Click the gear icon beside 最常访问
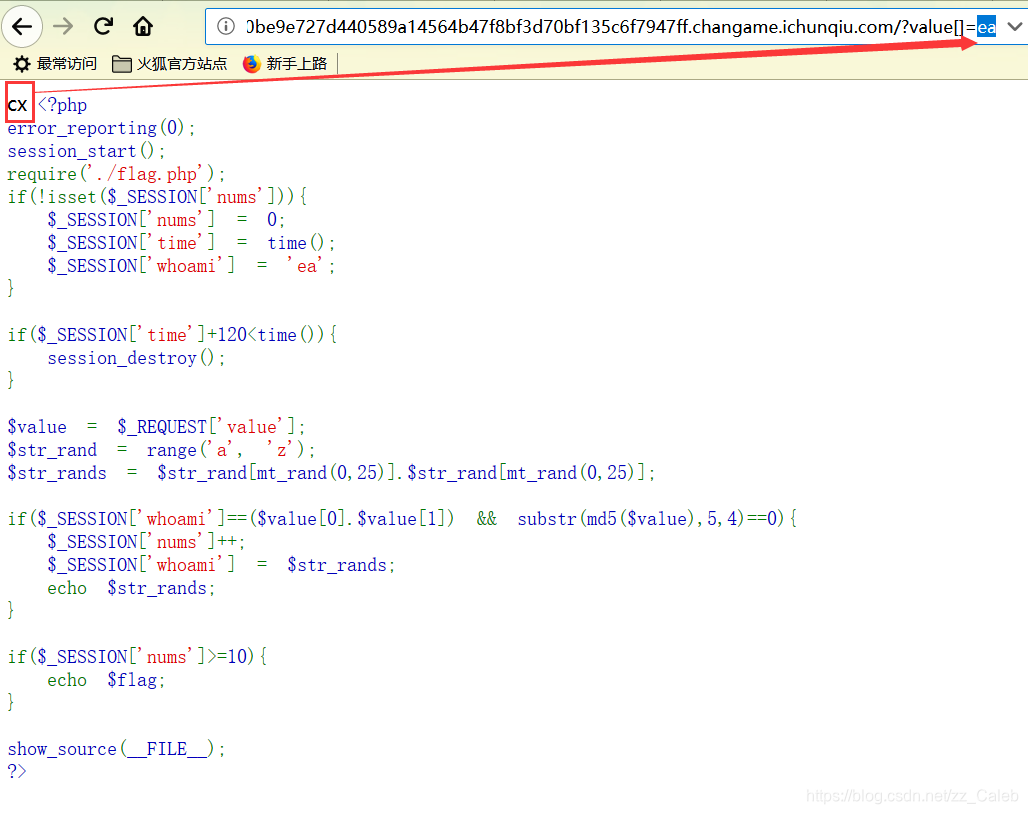The height and width of the screenshot is (814, 1028). coord(22,64)
